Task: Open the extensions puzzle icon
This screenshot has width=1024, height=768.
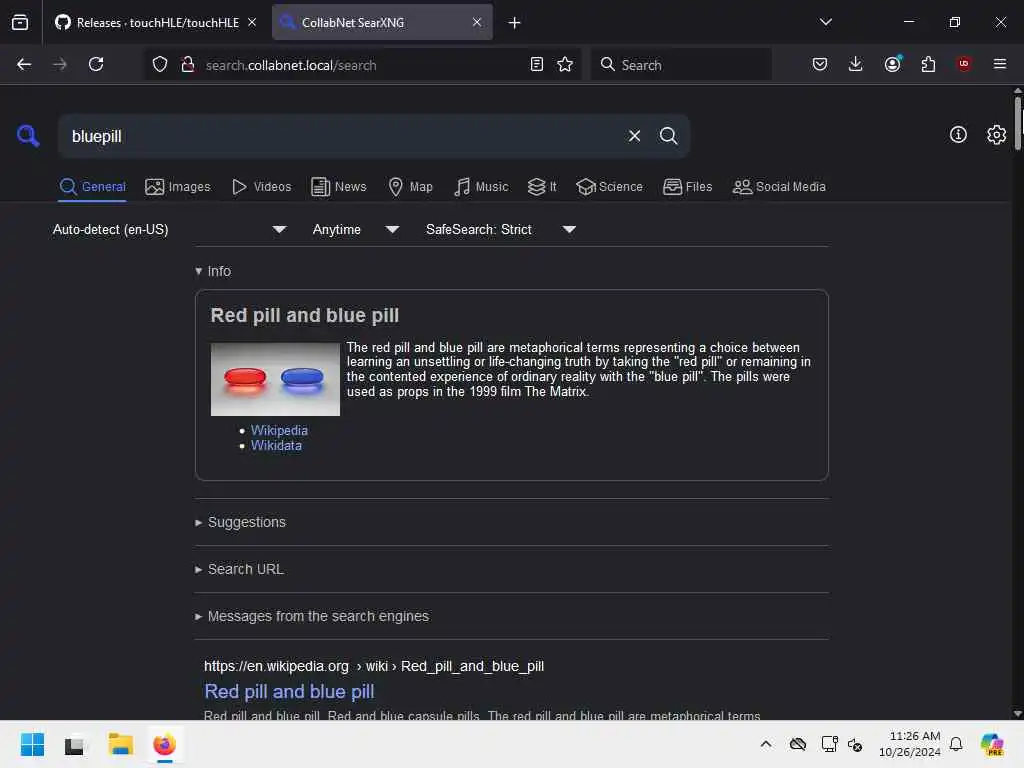Action: tap(928, 64)
